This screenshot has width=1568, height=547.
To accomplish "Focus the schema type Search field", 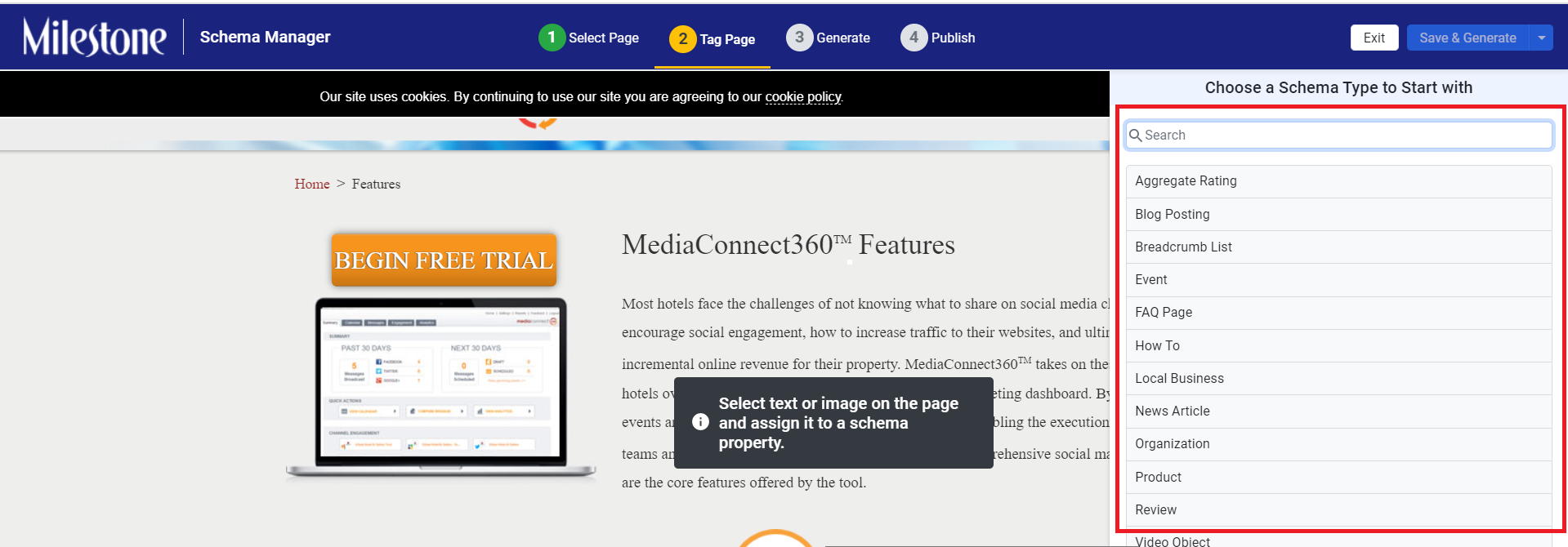I will click(x=1339, y=136).
